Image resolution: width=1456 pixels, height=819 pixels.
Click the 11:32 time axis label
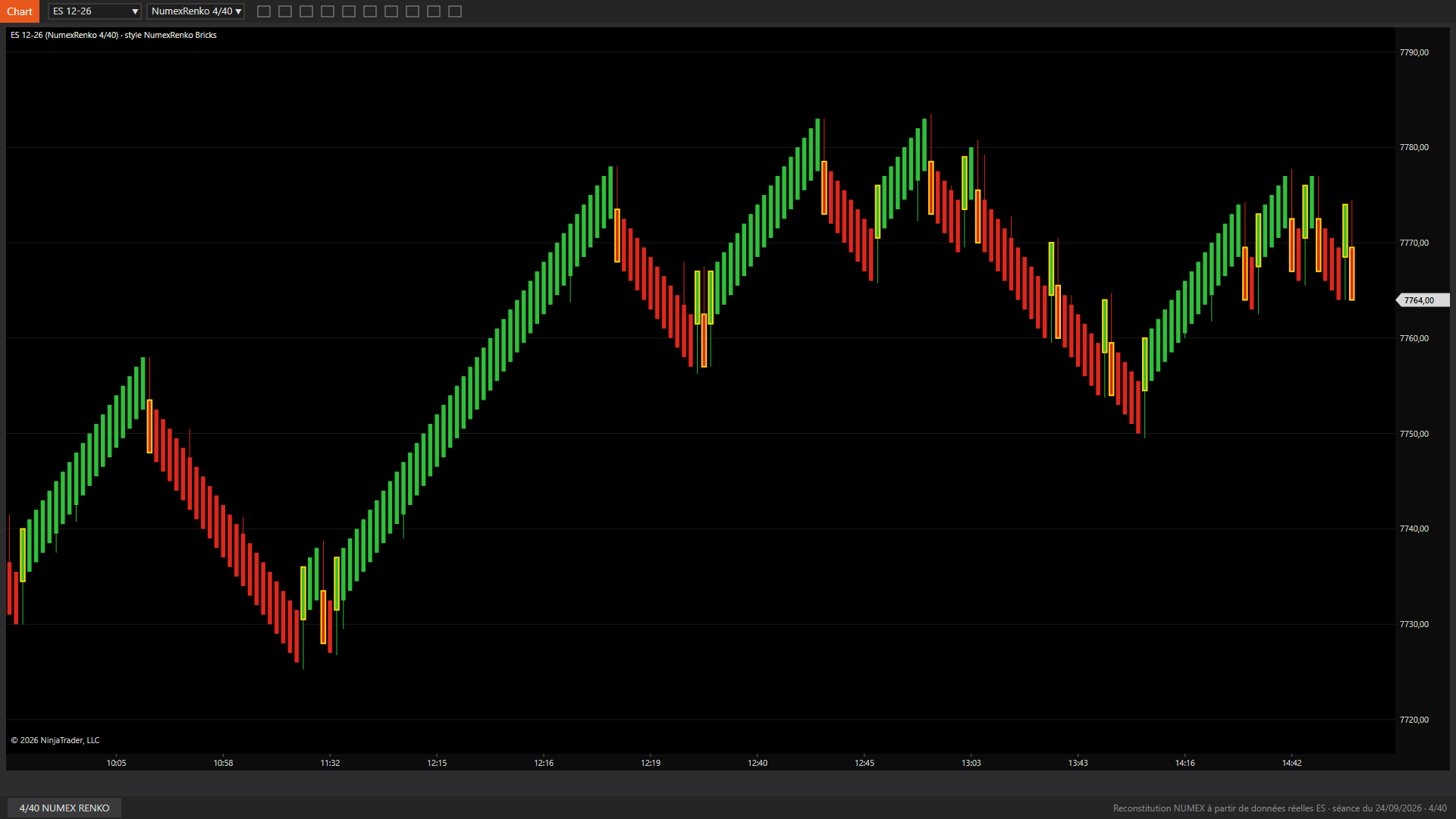[330, 763]
